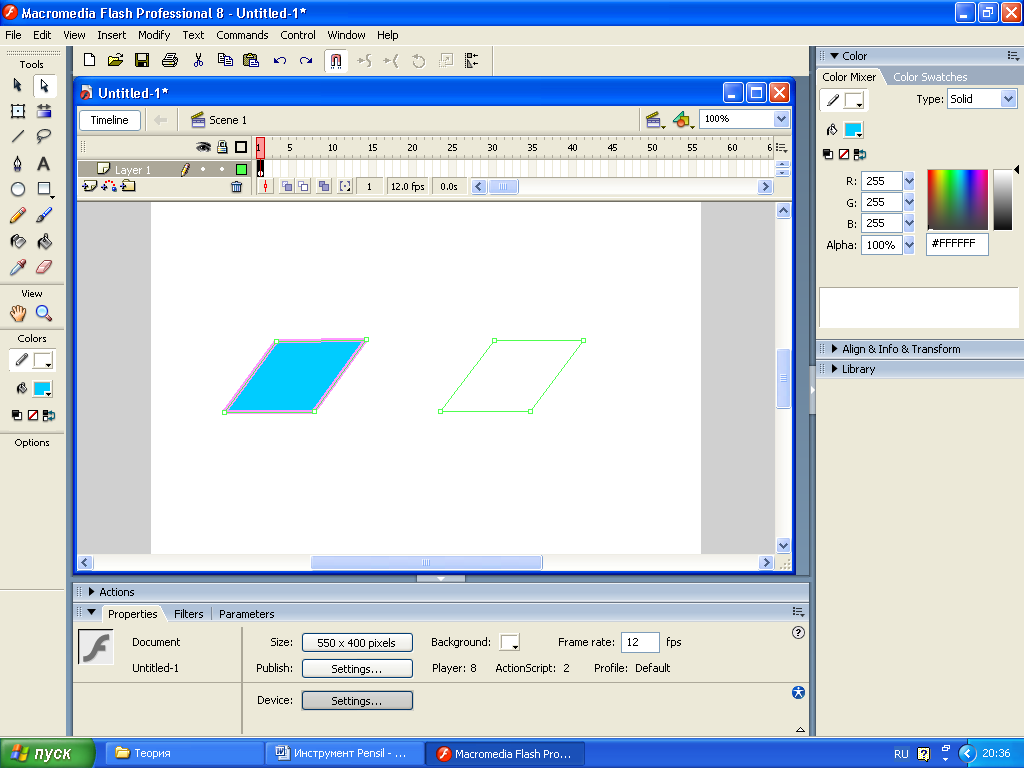This screenshot has height=768, width=1024.
Task: Select the Pencil tool
Action: pyautogui.click(x=18, y=215)
